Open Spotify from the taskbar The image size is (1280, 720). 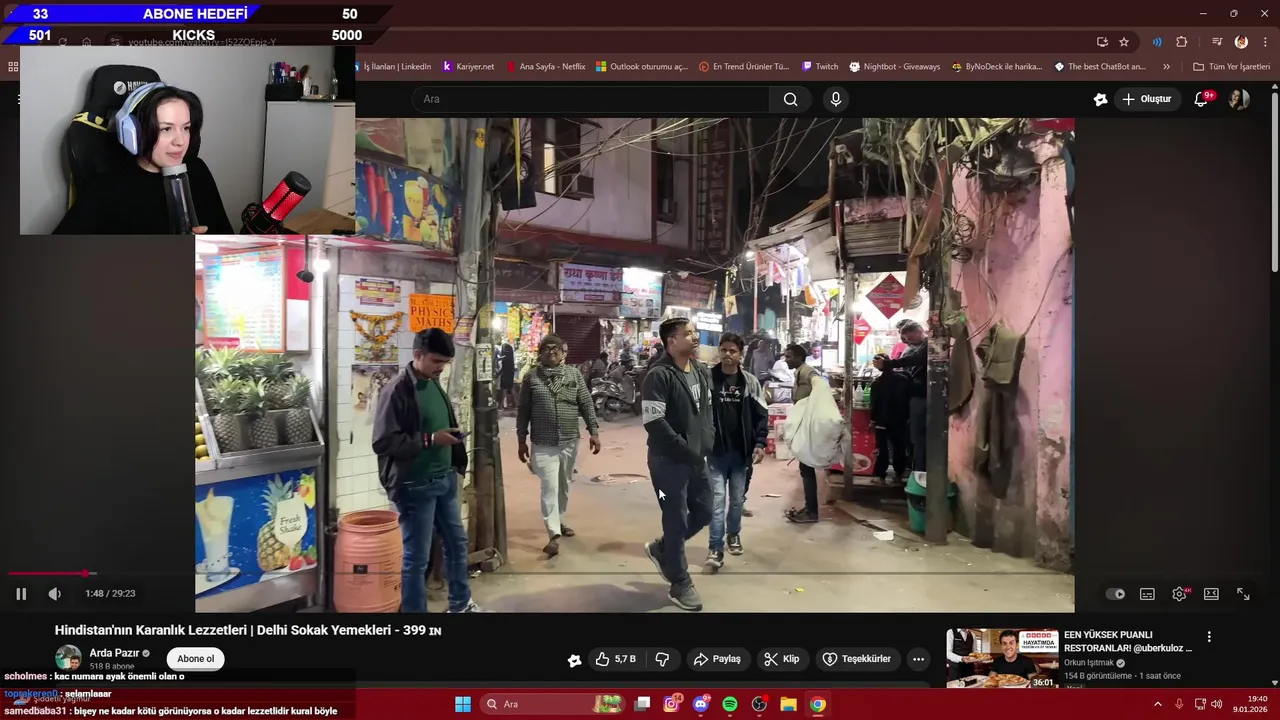730,704
